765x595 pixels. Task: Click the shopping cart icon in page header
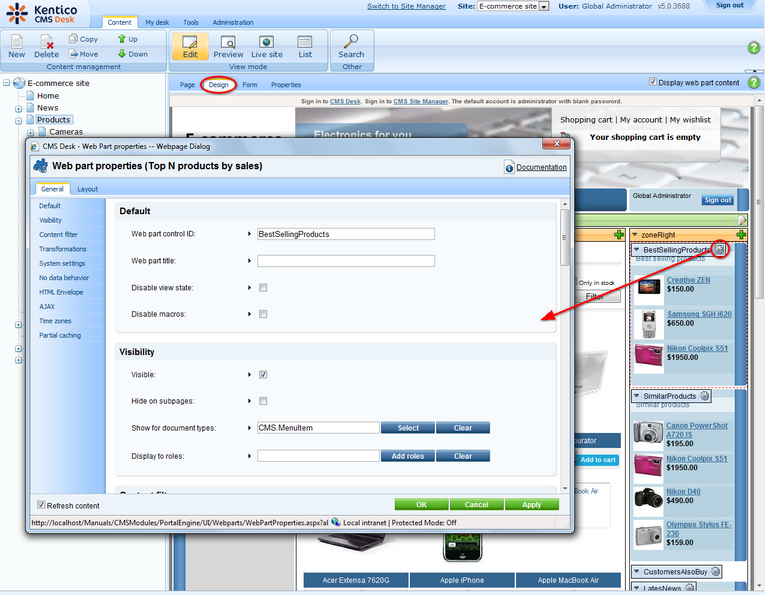565,137
